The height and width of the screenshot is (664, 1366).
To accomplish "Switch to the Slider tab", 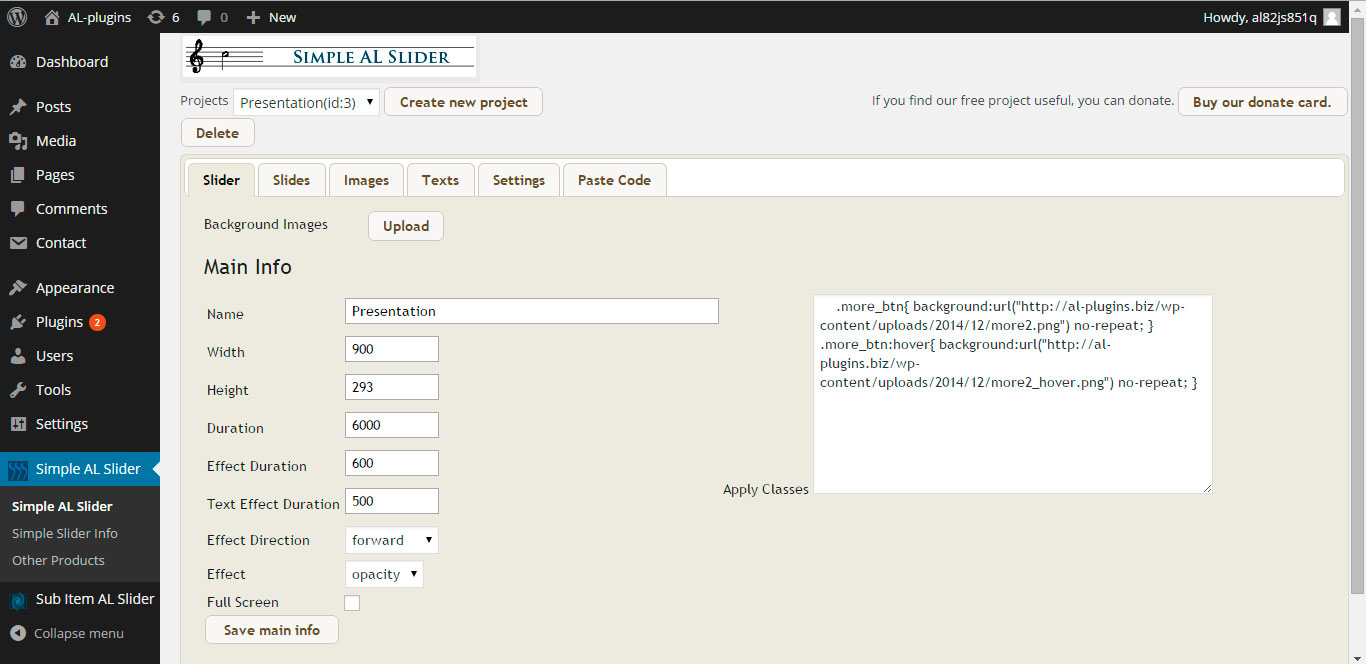I will 221,180.
